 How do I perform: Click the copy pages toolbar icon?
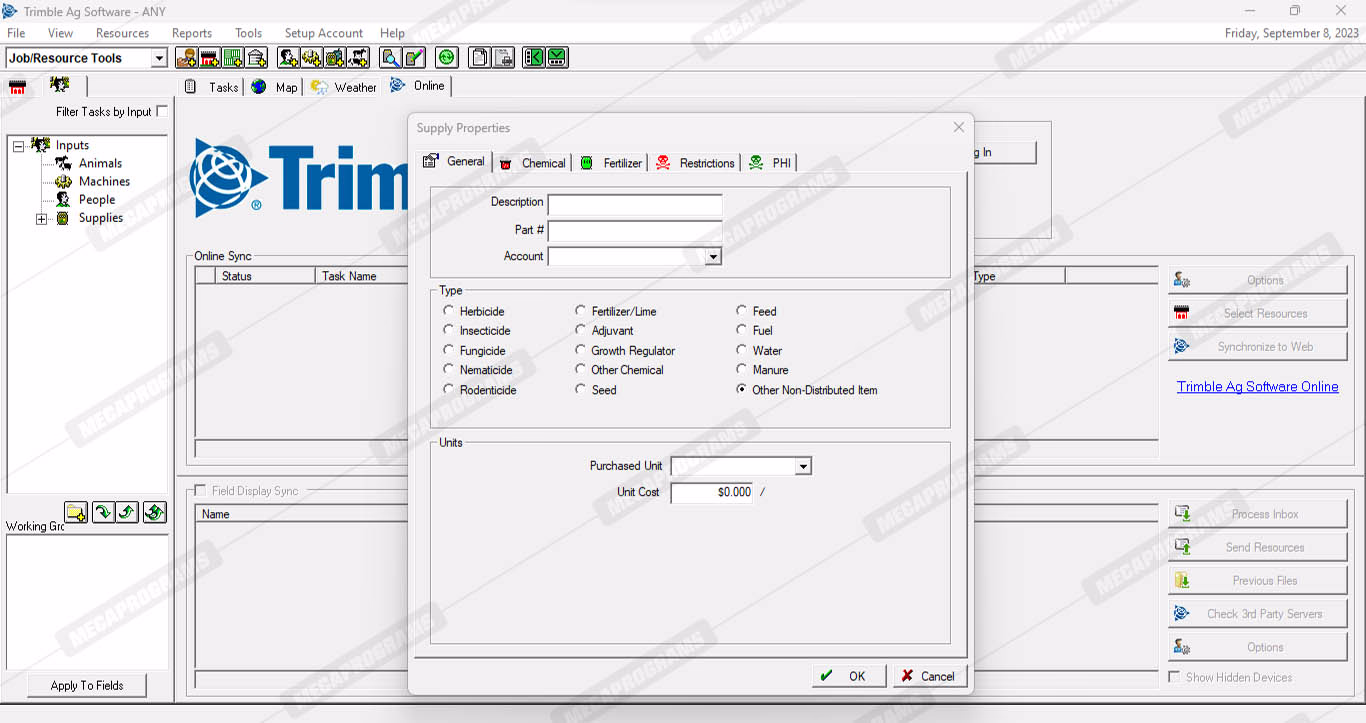click(480, 58)
